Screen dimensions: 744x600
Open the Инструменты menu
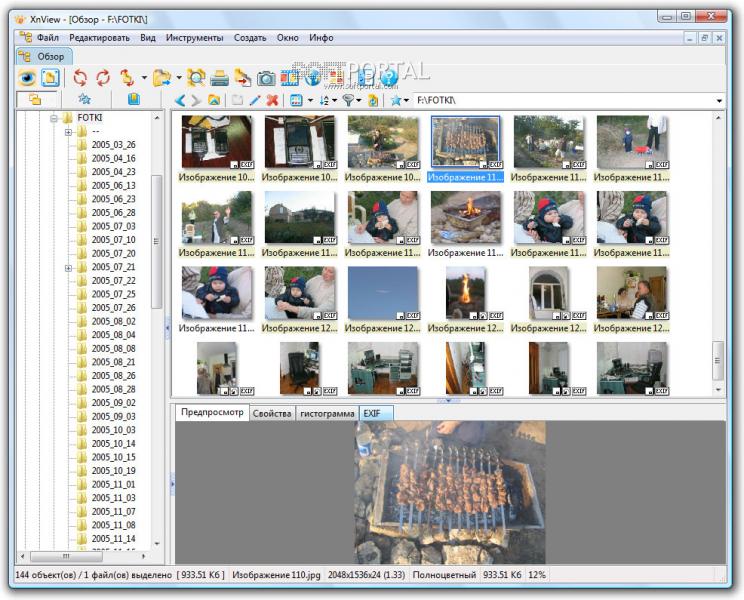tap(194, 37)
